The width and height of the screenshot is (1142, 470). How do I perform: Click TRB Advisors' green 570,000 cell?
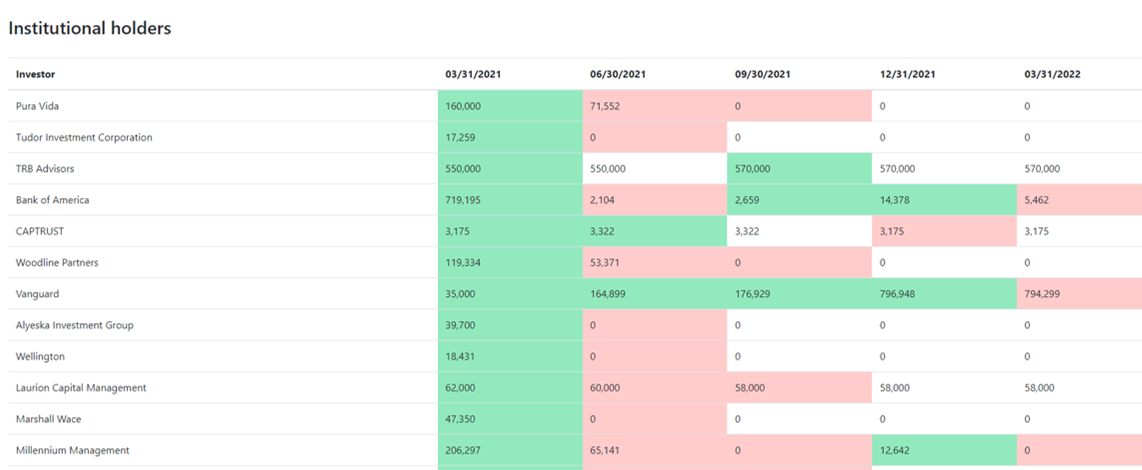799,168
